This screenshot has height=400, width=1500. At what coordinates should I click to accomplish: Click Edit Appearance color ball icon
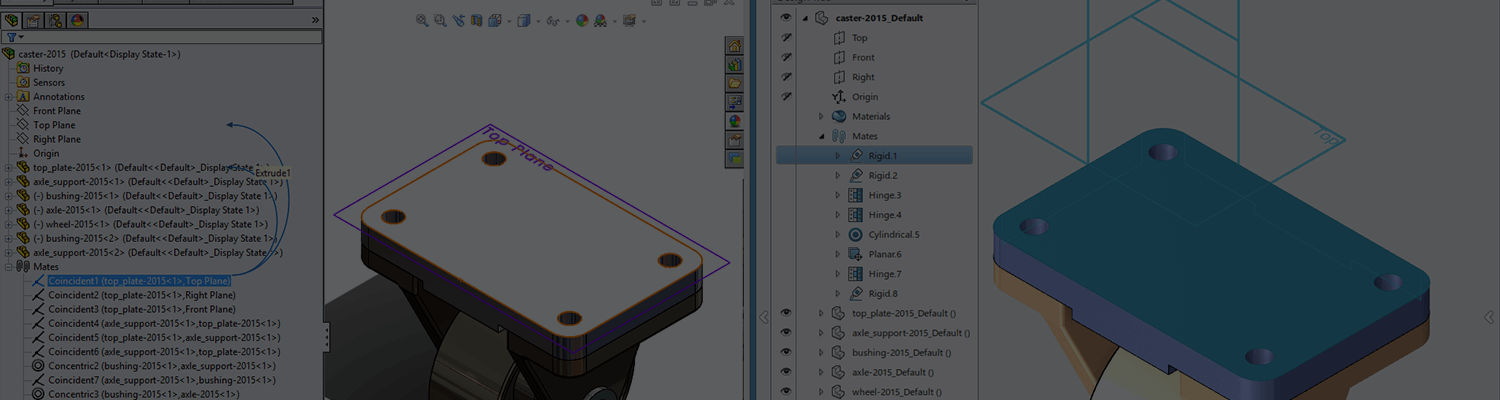pyautogui.click(x=581, y=20)
